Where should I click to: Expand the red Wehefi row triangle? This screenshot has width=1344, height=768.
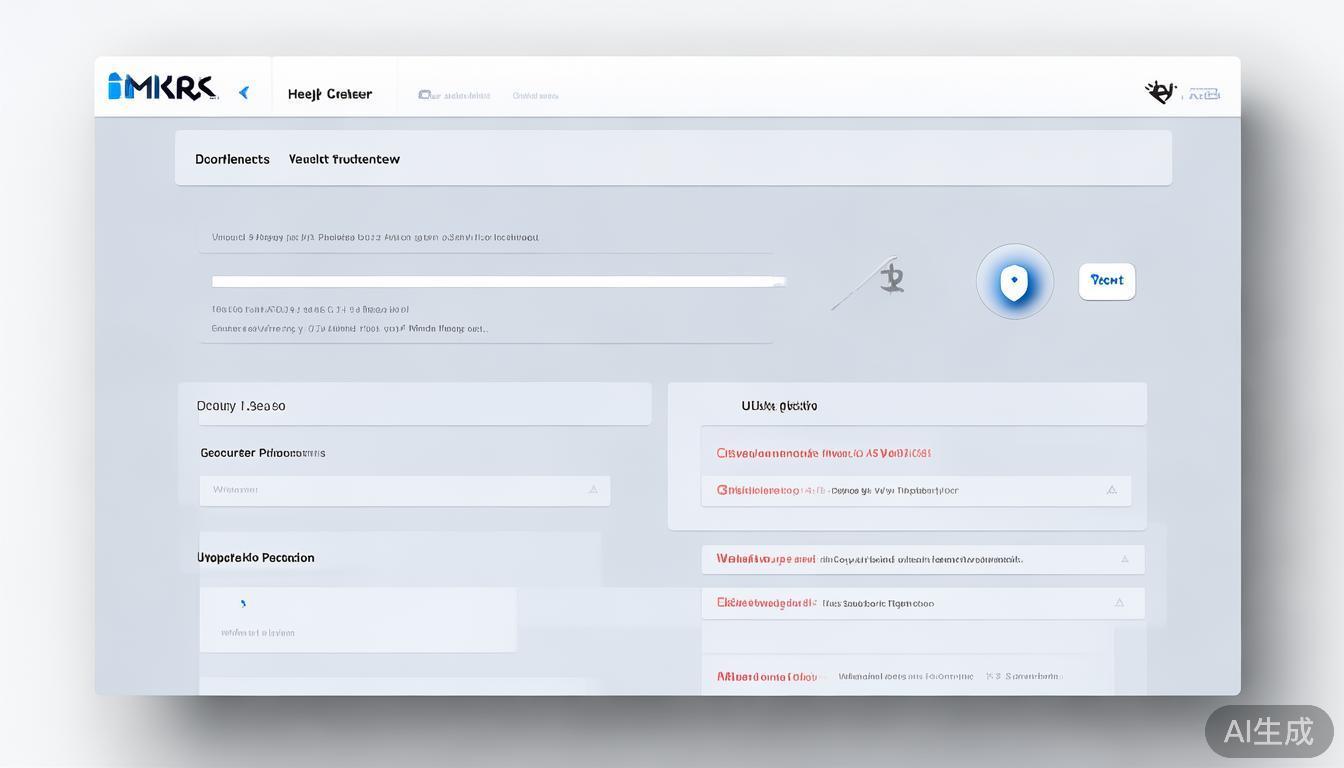click(1124, 560)
